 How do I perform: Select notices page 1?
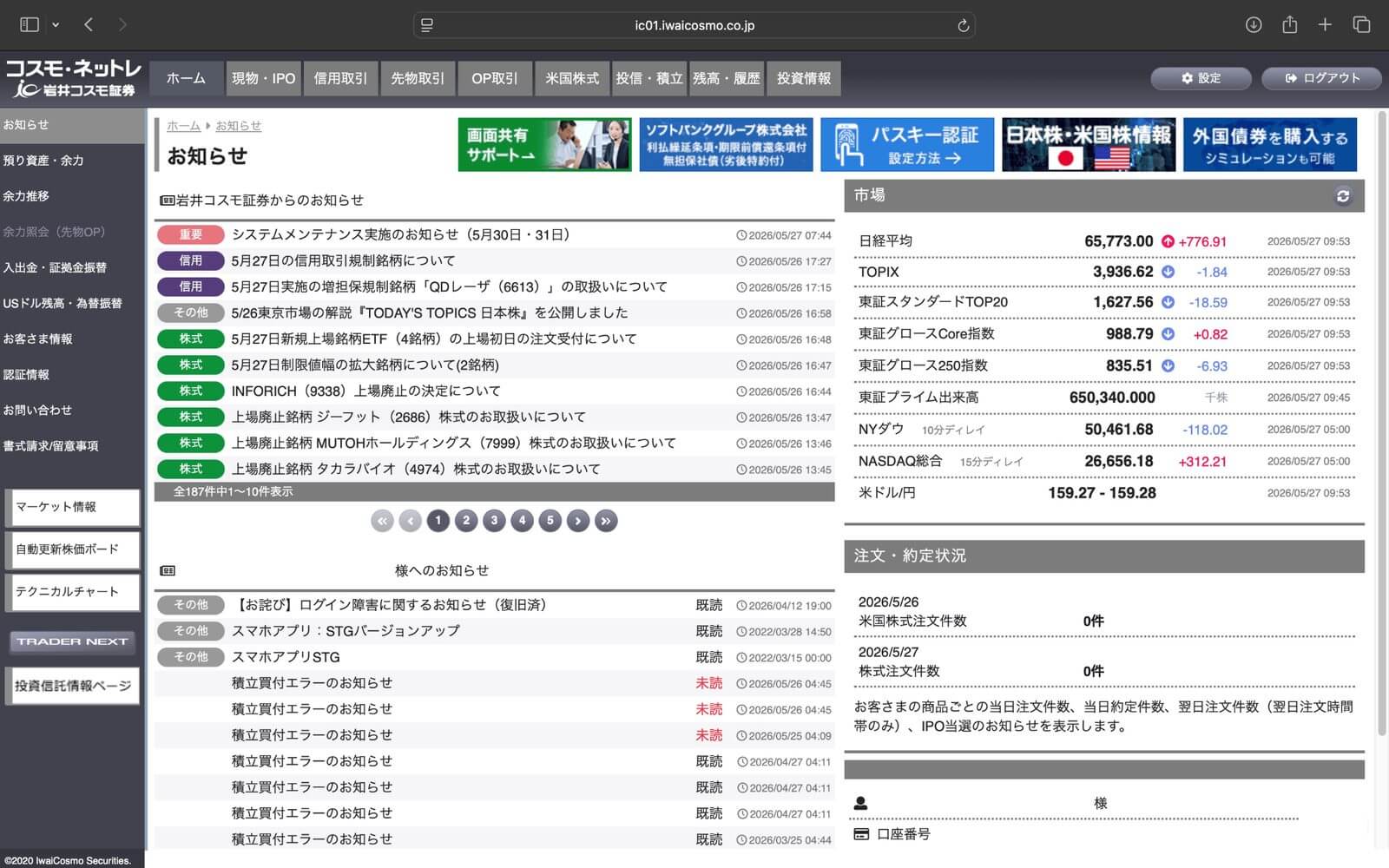(x=438, y=521)
